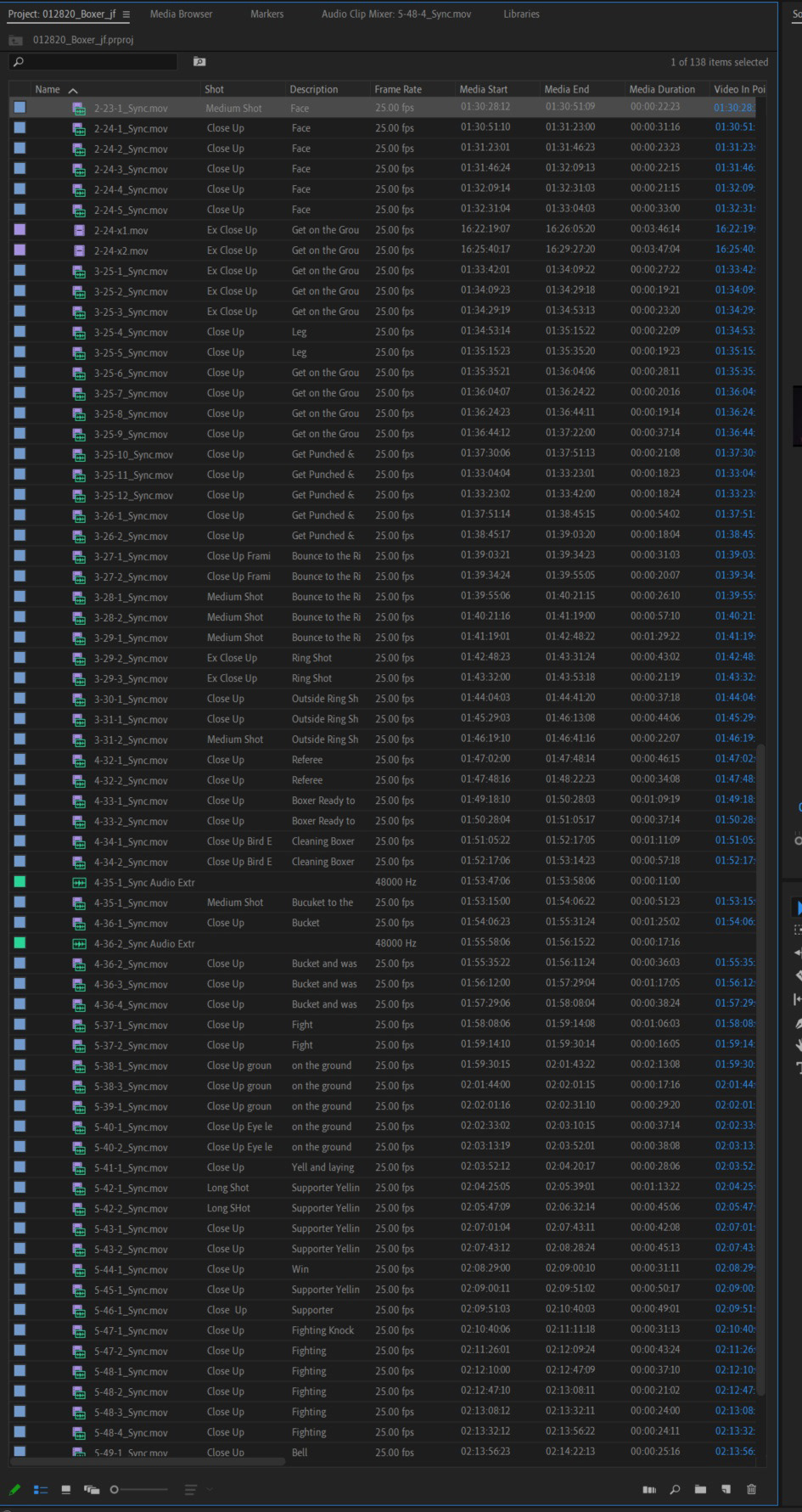Open the Libraries tab

coord(521,14)
